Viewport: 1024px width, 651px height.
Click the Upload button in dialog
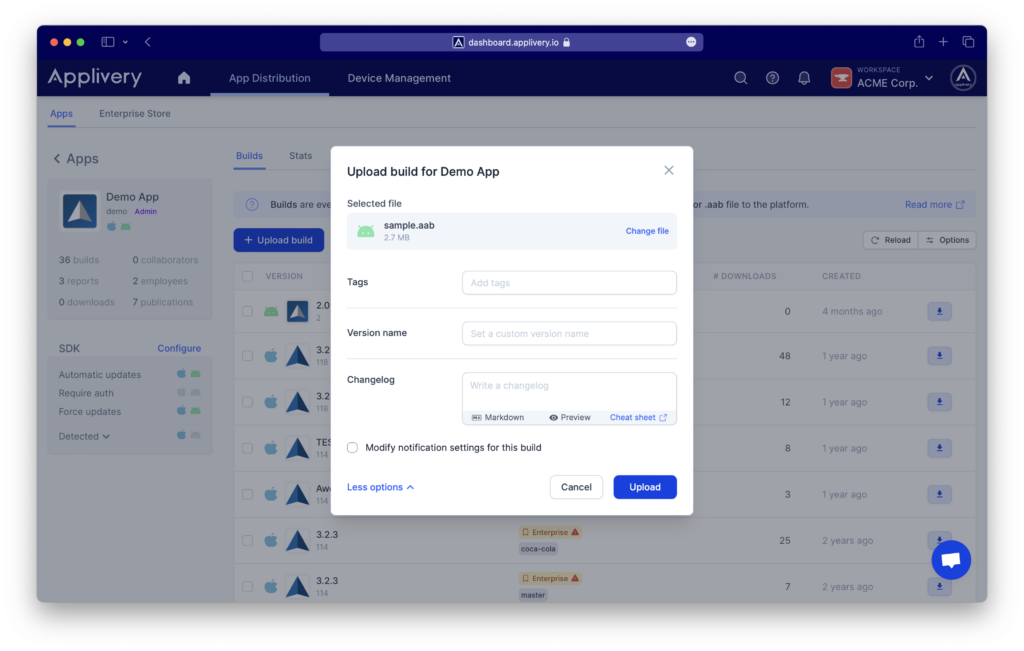click(645, 487)
